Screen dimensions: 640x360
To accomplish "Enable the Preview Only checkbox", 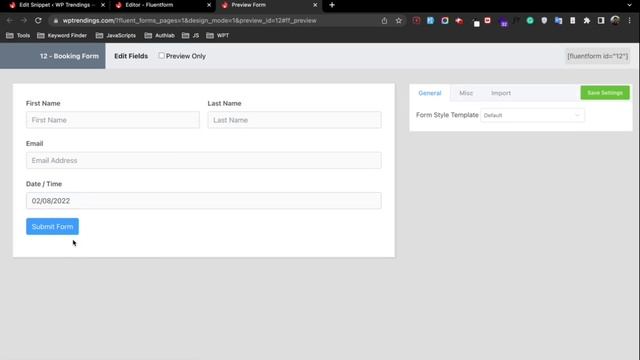I will (x=162, y=56).
